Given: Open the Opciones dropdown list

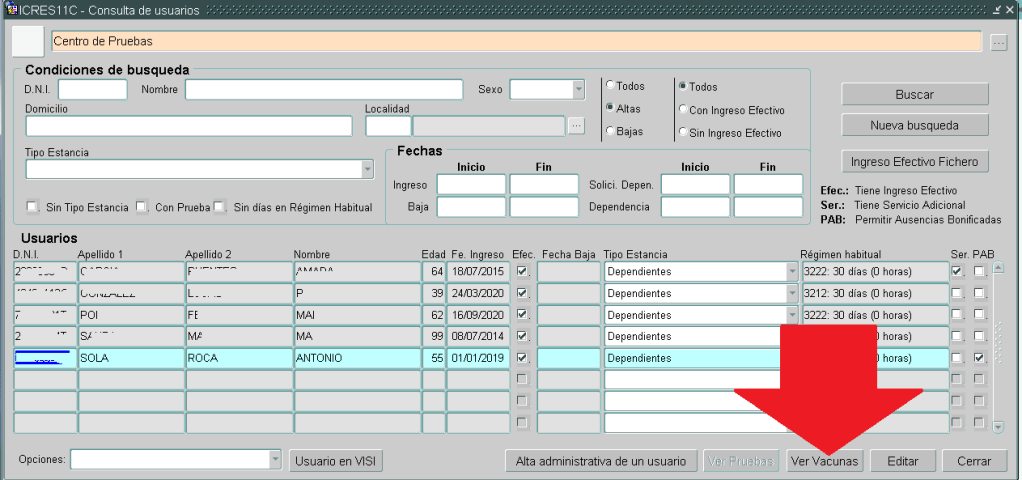Looking at the screenshot, I should pyautogui.click(x=275, y=460).
